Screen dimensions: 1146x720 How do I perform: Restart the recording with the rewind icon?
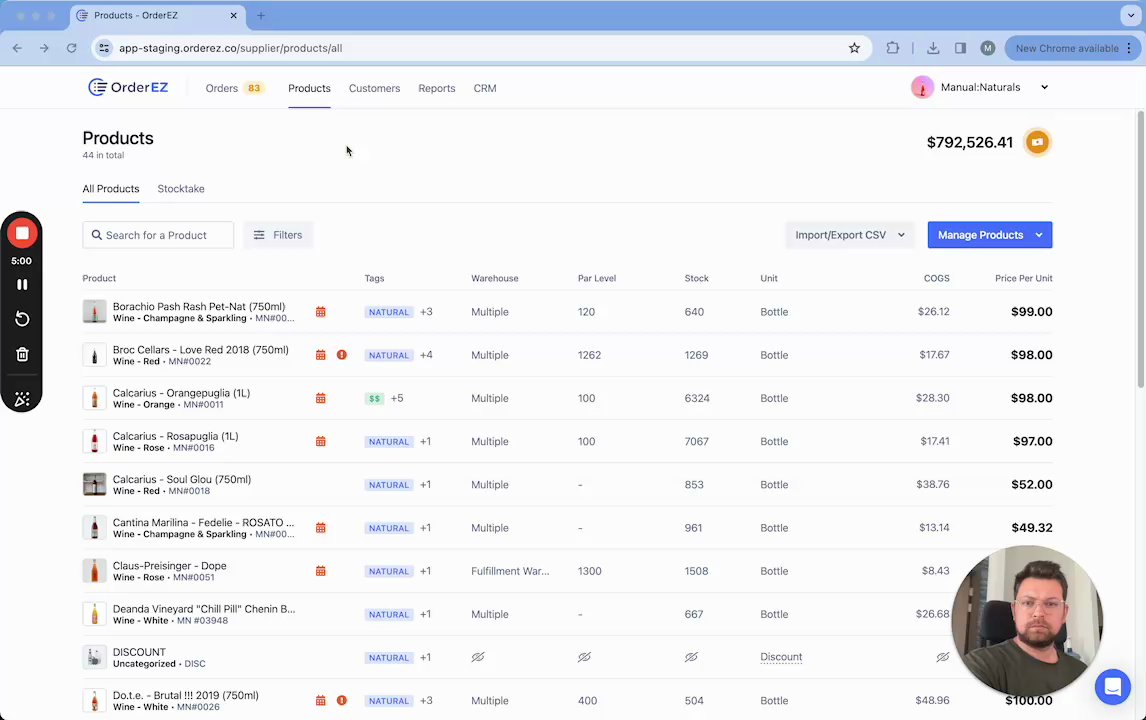coord(22,319)
